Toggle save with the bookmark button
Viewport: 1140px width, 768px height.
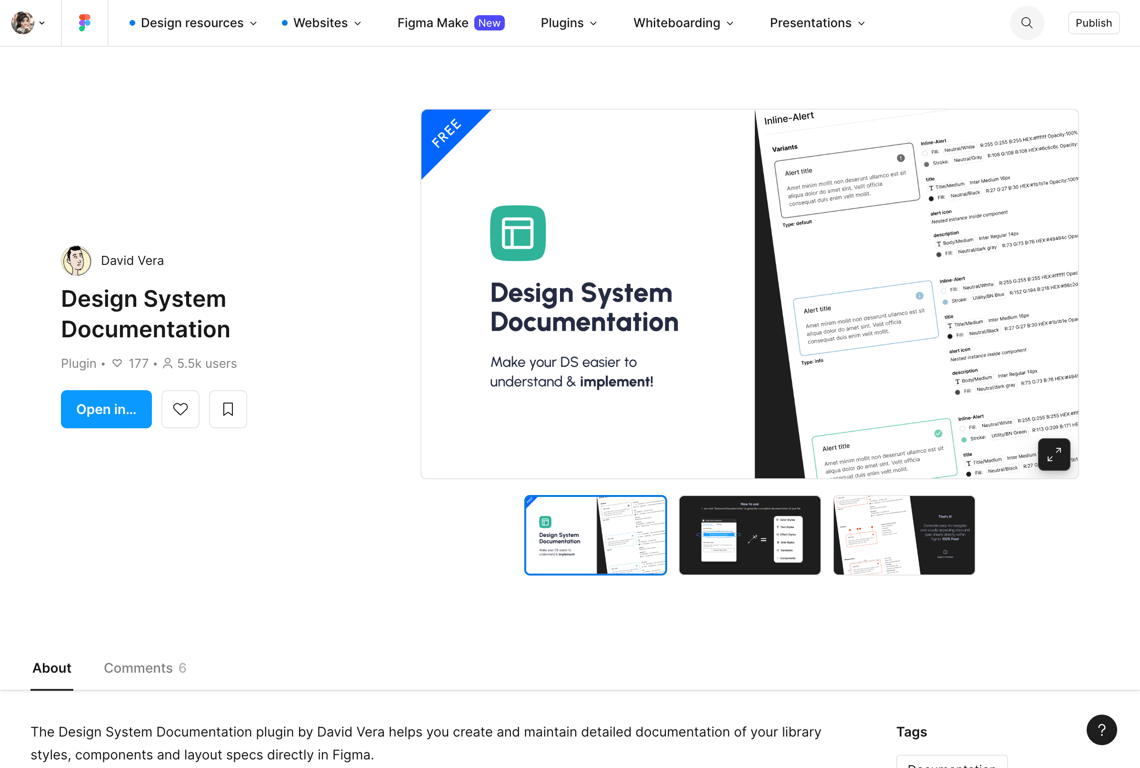pyautogui.click(x=228, y=409)
